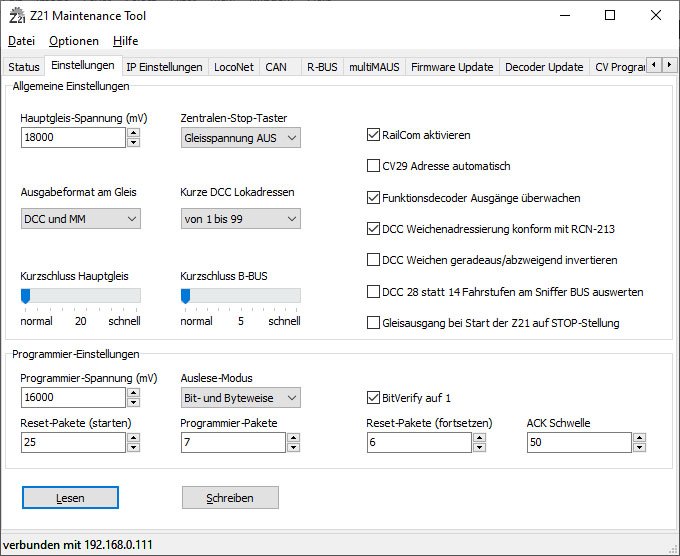This screenshot has width=680, height=556.
Task: Open the LocoNet tab
Action: 234,67
